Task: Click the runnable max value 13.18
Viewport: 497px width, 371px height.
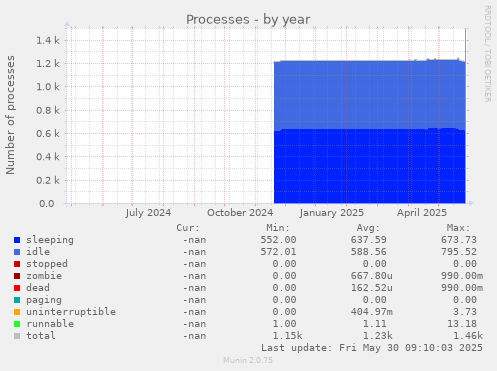Action: click(x=462, y=324)
